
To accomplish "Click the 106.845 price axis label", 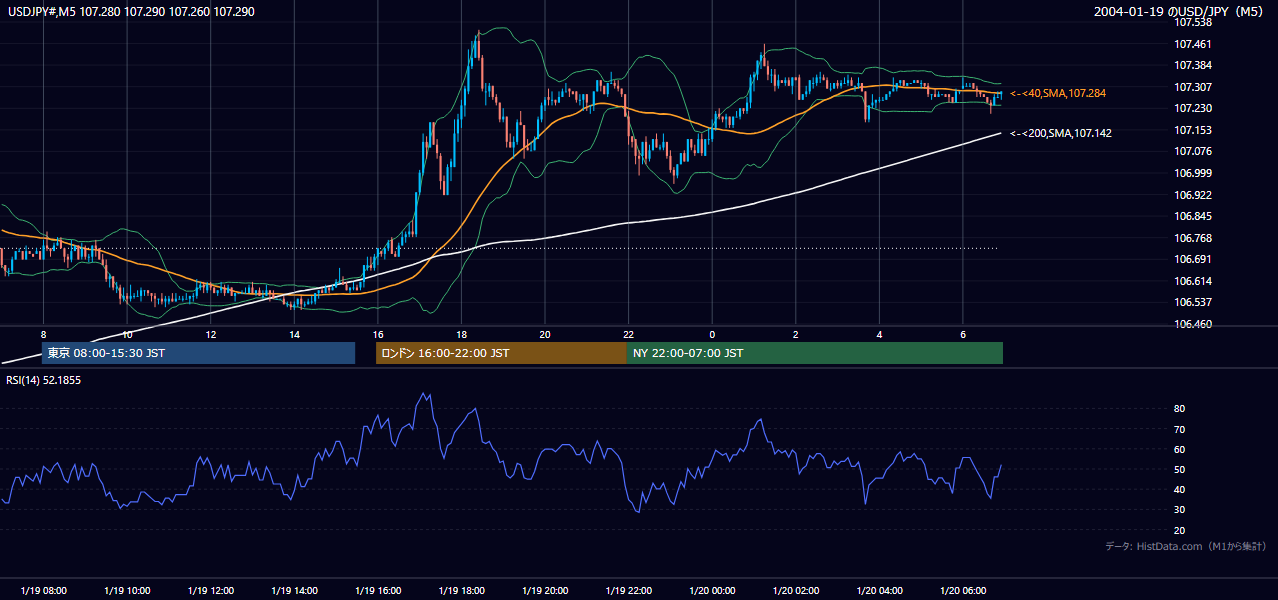I will pyautogui.click(x=1194, y=216).
